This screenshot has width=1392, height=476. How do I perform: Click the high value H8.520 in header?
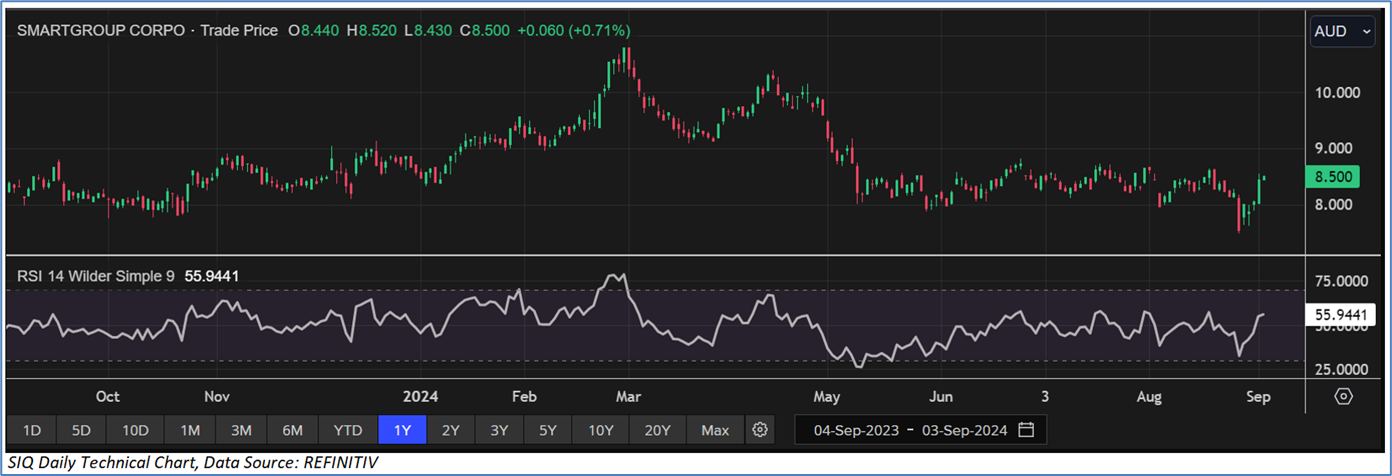tap(372, 31)
